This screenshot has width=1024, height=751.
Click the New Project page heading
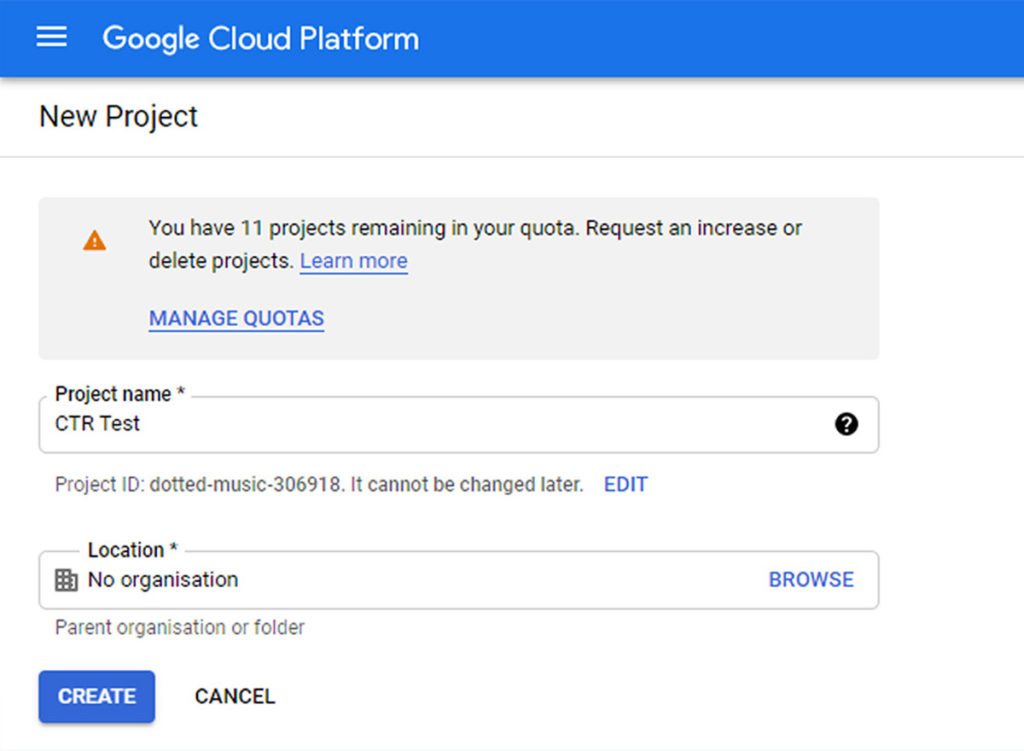click(x=117, y=117)
